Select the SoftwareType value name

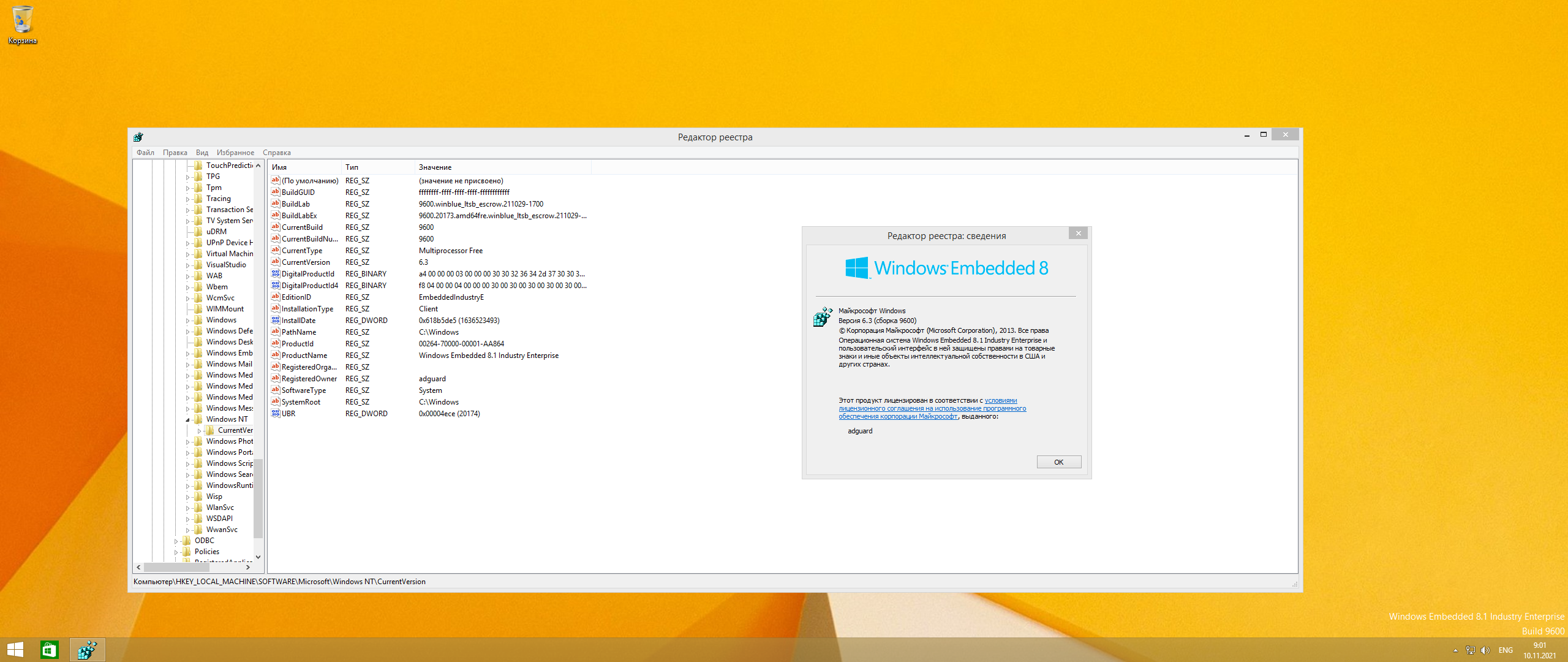[x=304, y=390]
